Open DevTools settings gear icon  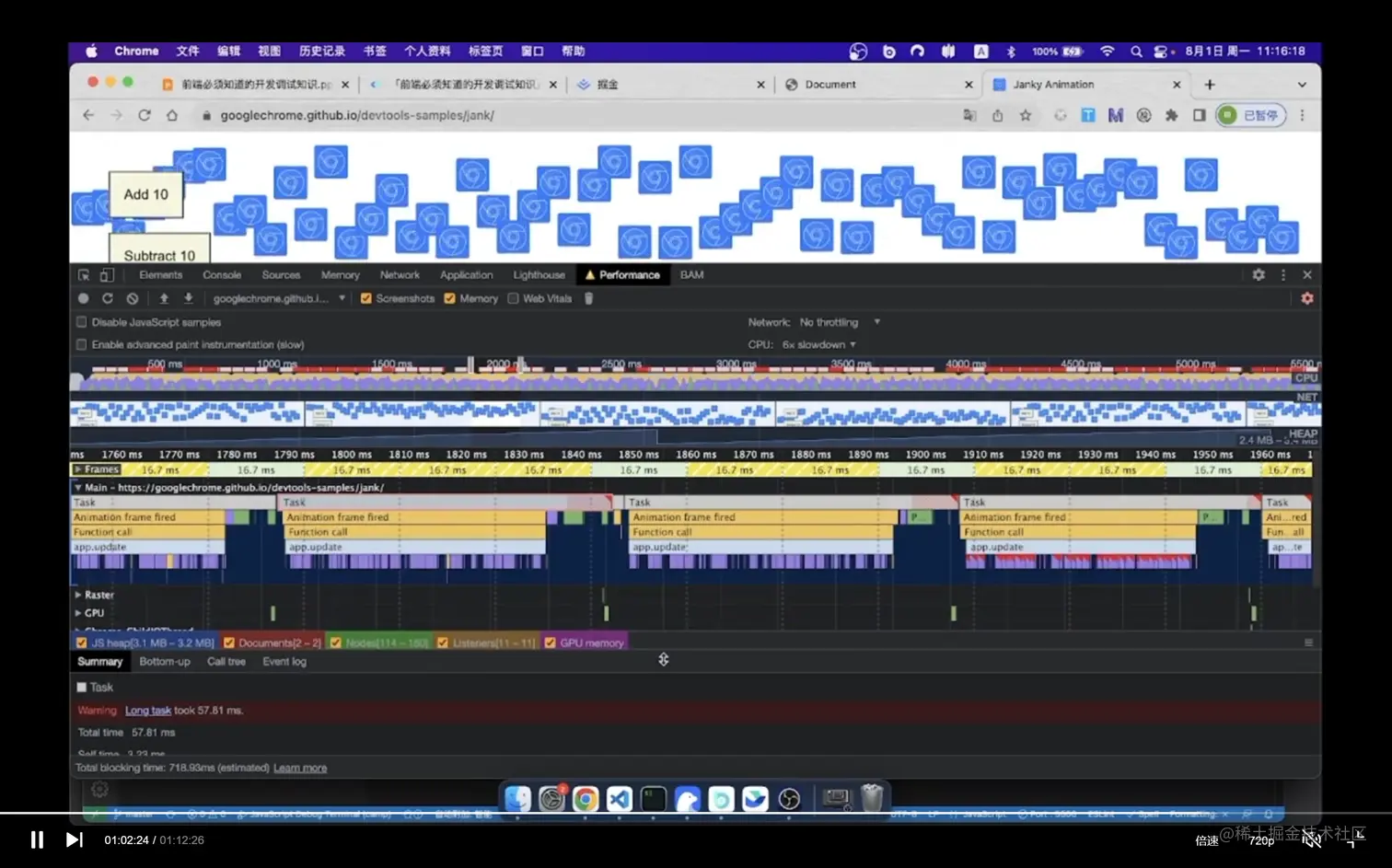[x=1258, y=274]
